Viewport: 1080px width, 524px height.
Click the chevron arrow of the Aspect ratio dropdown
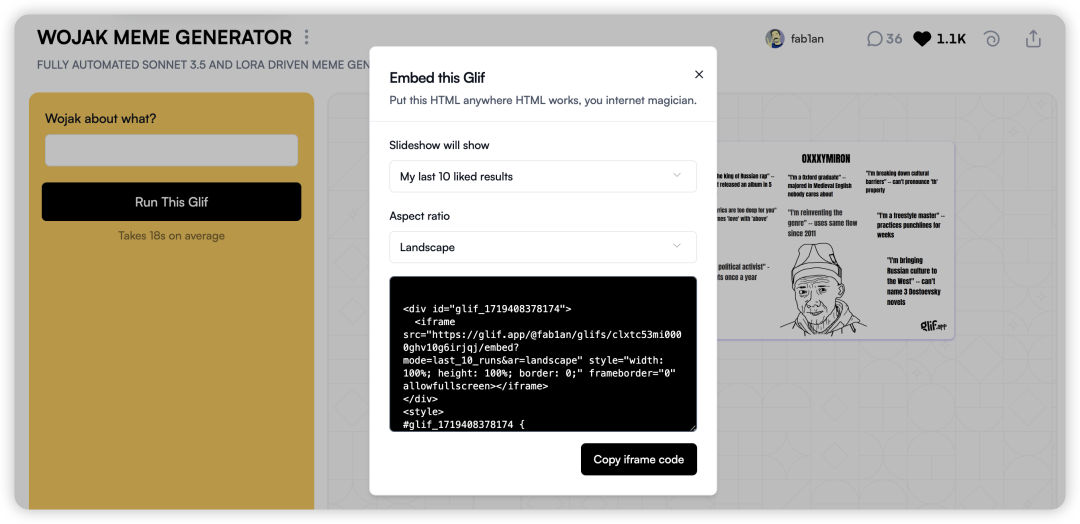[677, 247]
